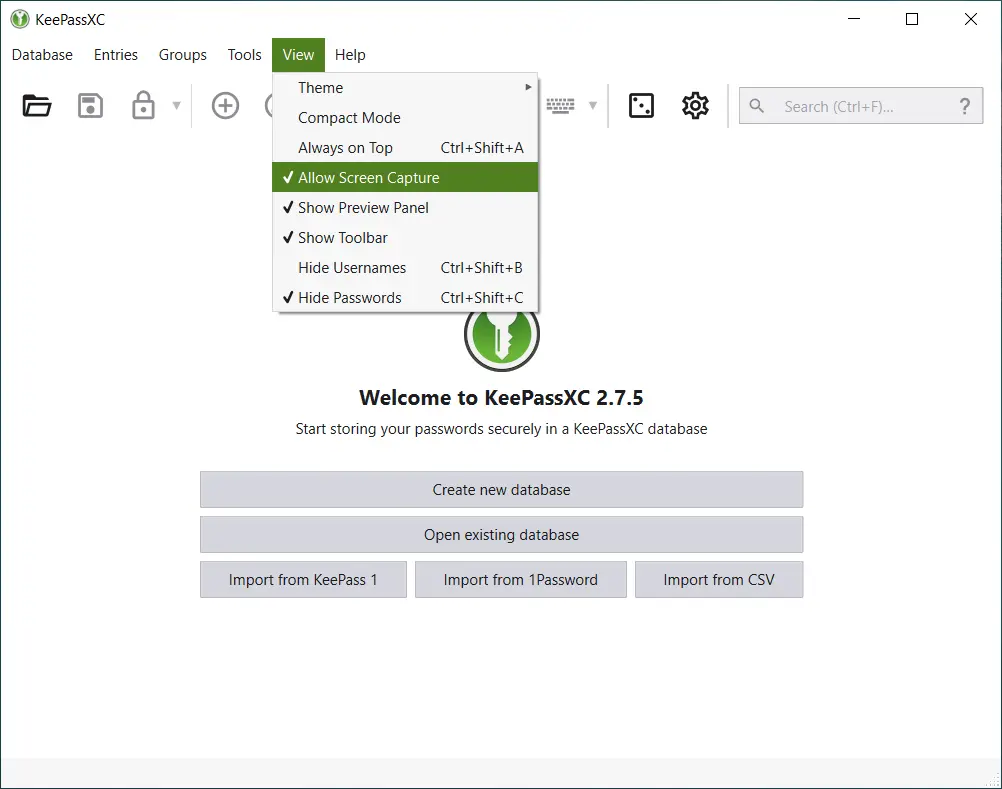Toggle Always on Top option

(x=405, y=148)
